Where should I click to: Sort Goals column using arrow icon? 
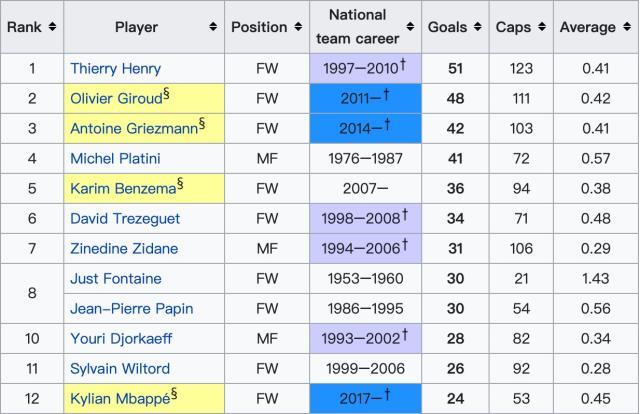tap(477, 28)
